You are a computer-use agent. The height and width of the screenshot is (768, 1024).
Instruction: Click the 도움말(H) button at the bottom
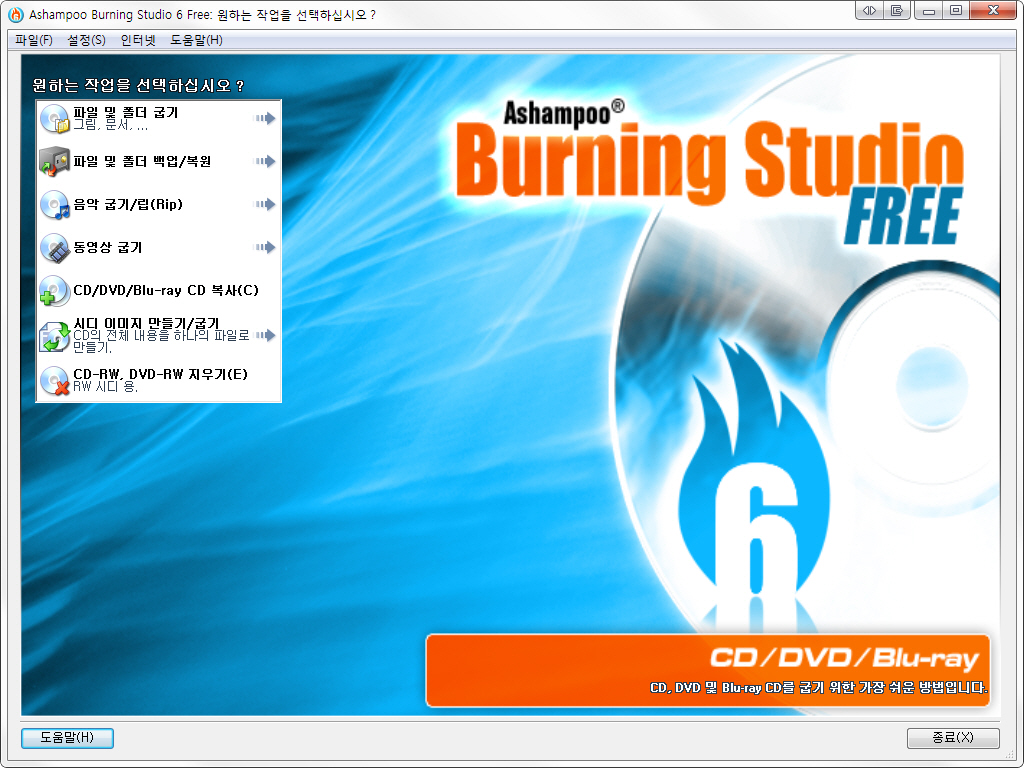coord(67,738)
